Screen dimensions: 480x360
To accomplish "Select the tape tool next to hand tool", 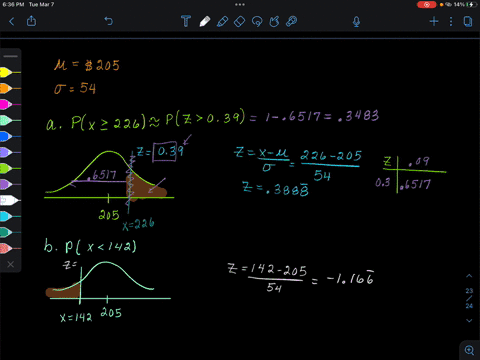I will (292, 21).
